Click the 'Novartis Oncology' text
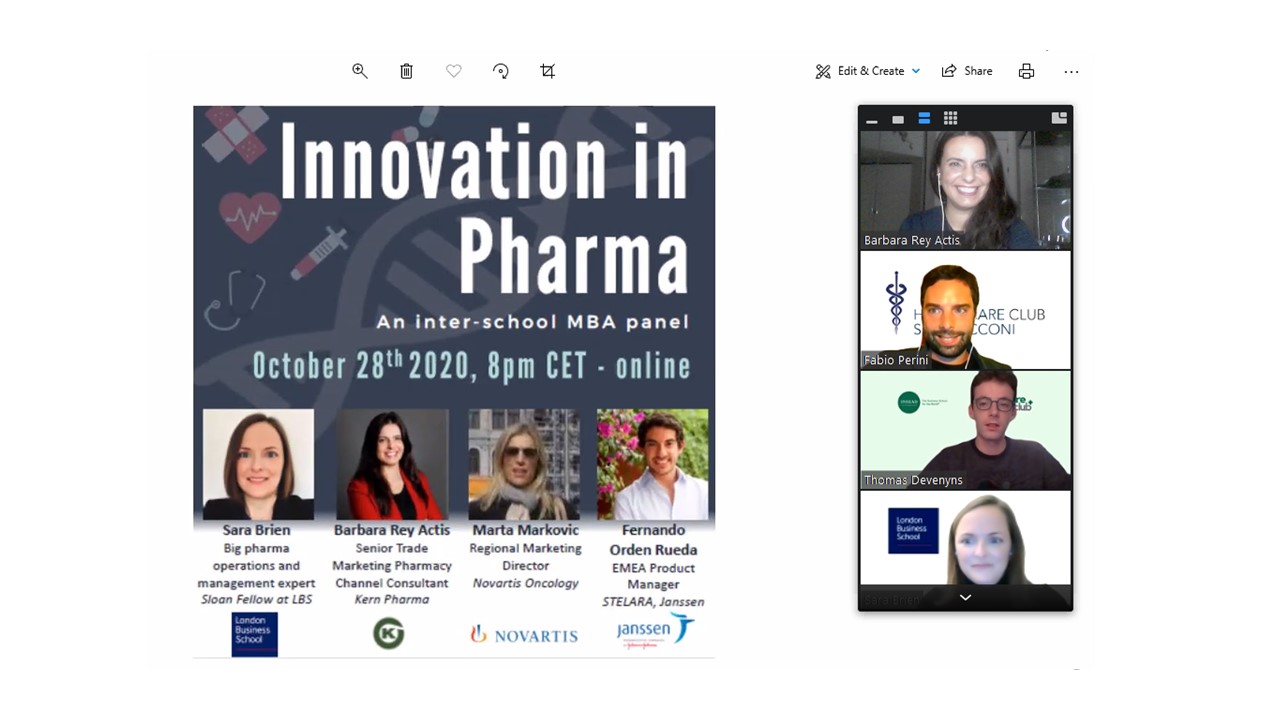Image resolution: width=1280 pixels, height=720 pixels. [x=525, y=583]
